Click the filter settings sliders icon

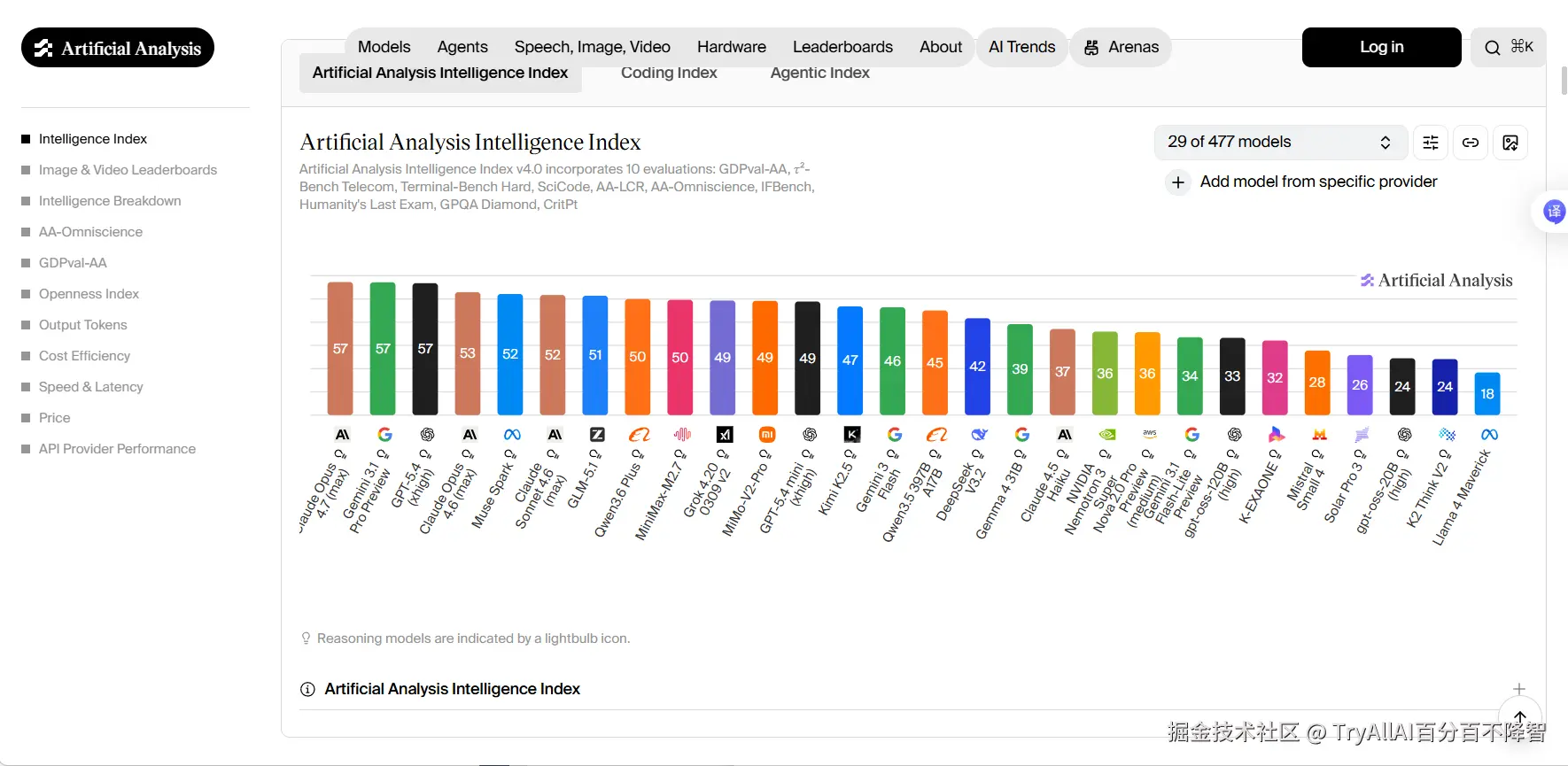tap(1431, 143)
